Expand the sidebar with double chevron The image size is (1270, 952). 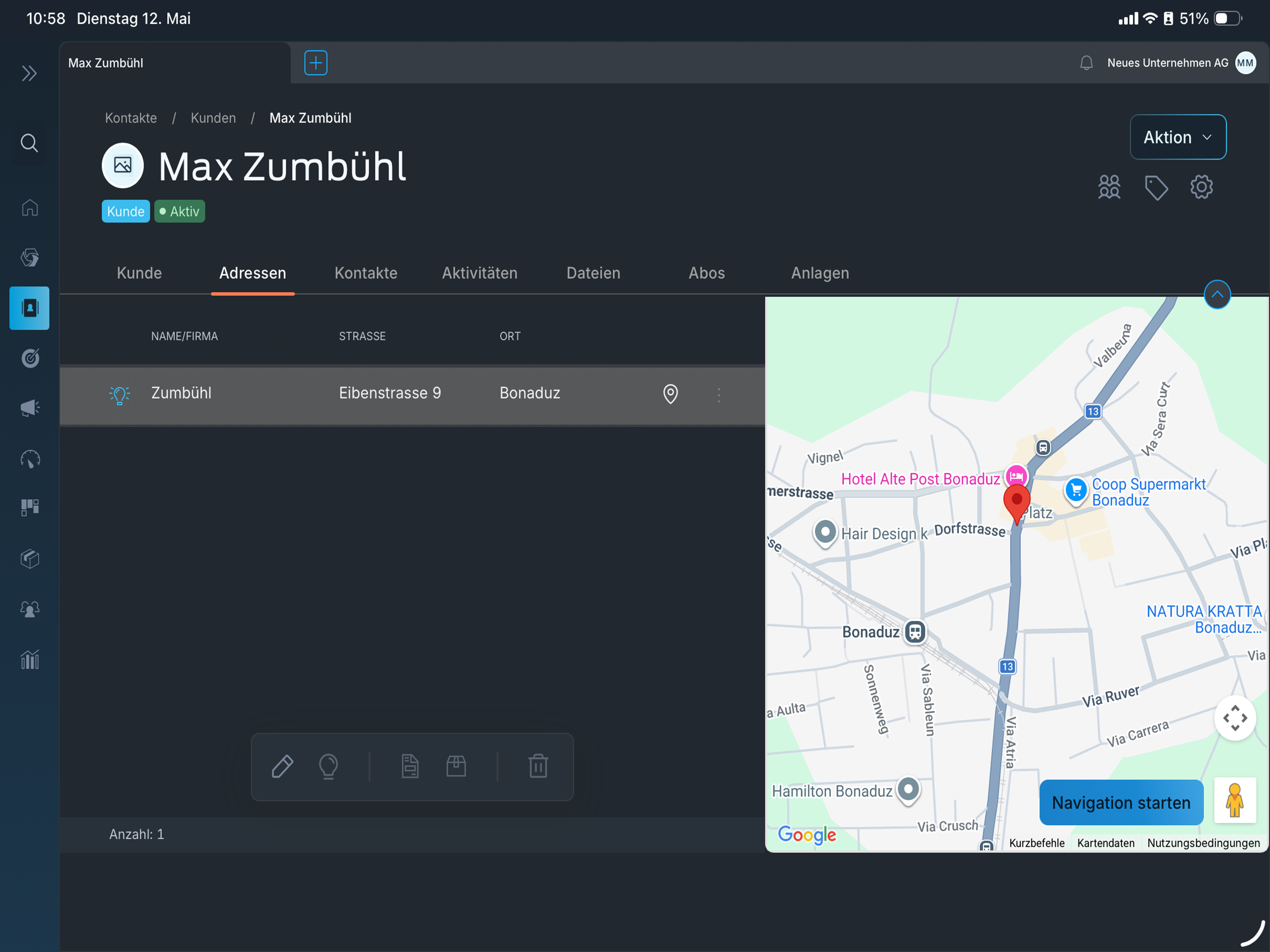(x=29, y=73)
